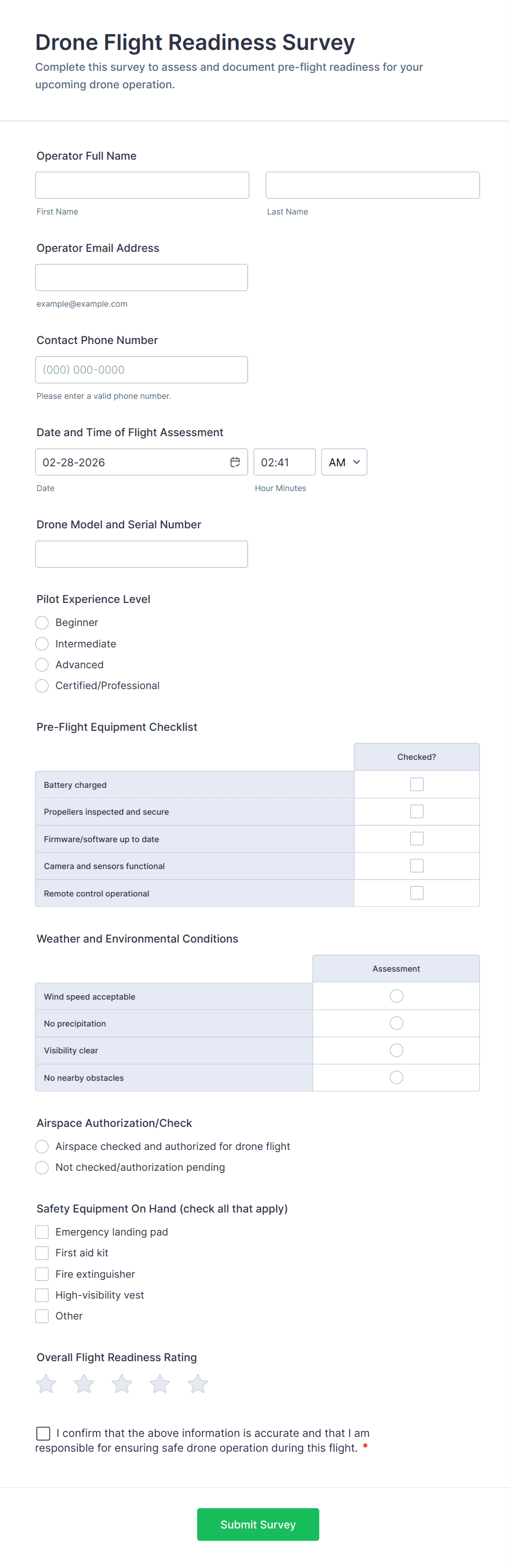510x1568 pixels.
Task: Choose Certified/Professional pilot level
Action: click(42, 685)
